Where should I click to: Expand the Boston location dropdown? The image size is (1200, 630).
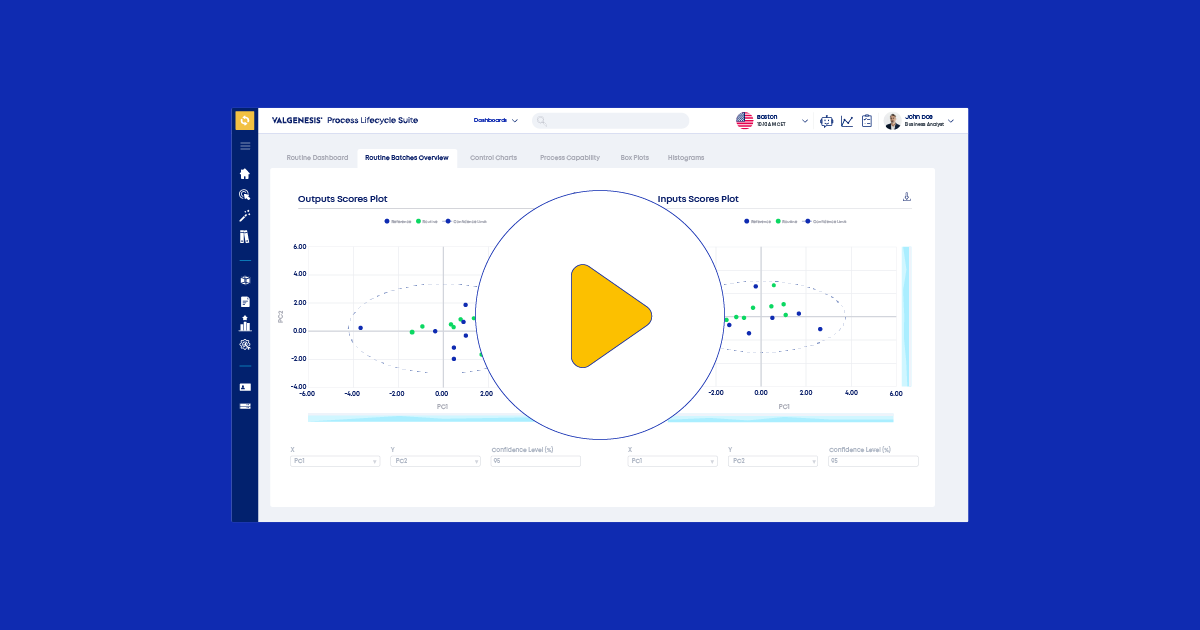pos(805,121)
